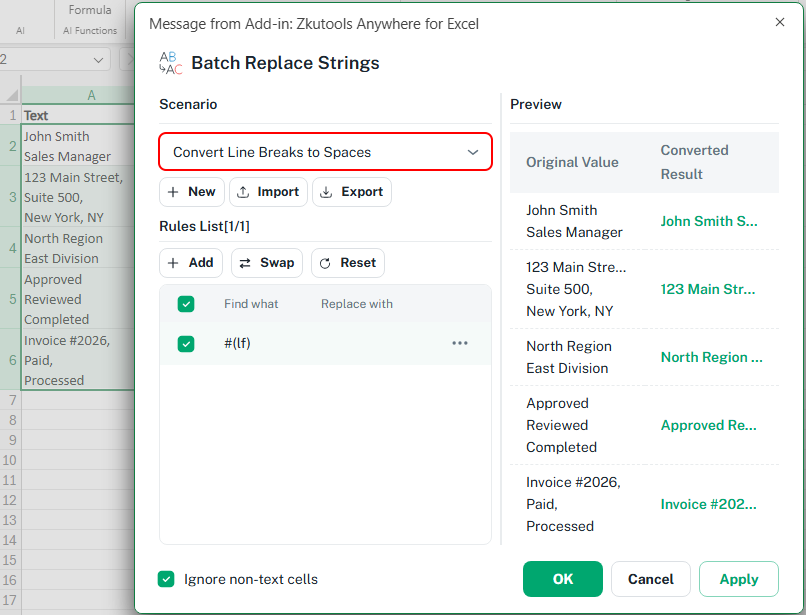Click the #(lf) Find what value
The height and width of the screenshot is (615, 806).
(237, 343)
